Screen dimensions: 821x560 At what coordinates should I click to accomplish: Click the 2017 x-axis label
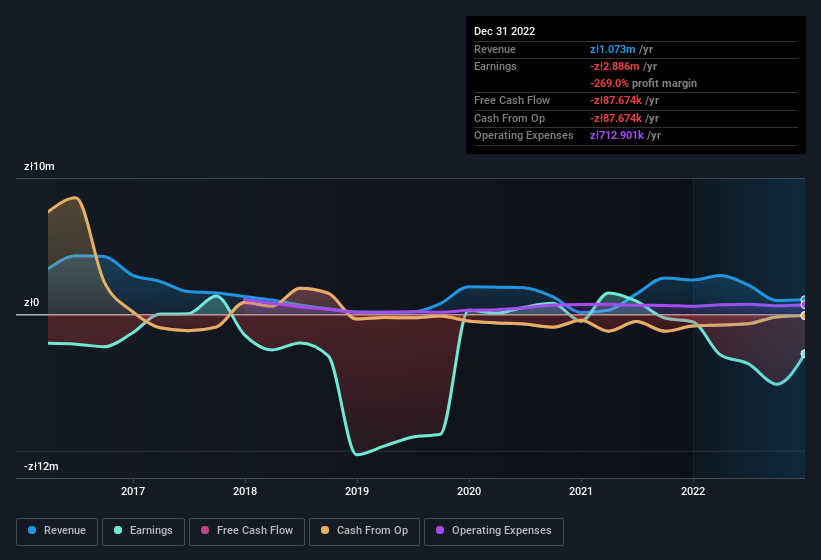133,491
